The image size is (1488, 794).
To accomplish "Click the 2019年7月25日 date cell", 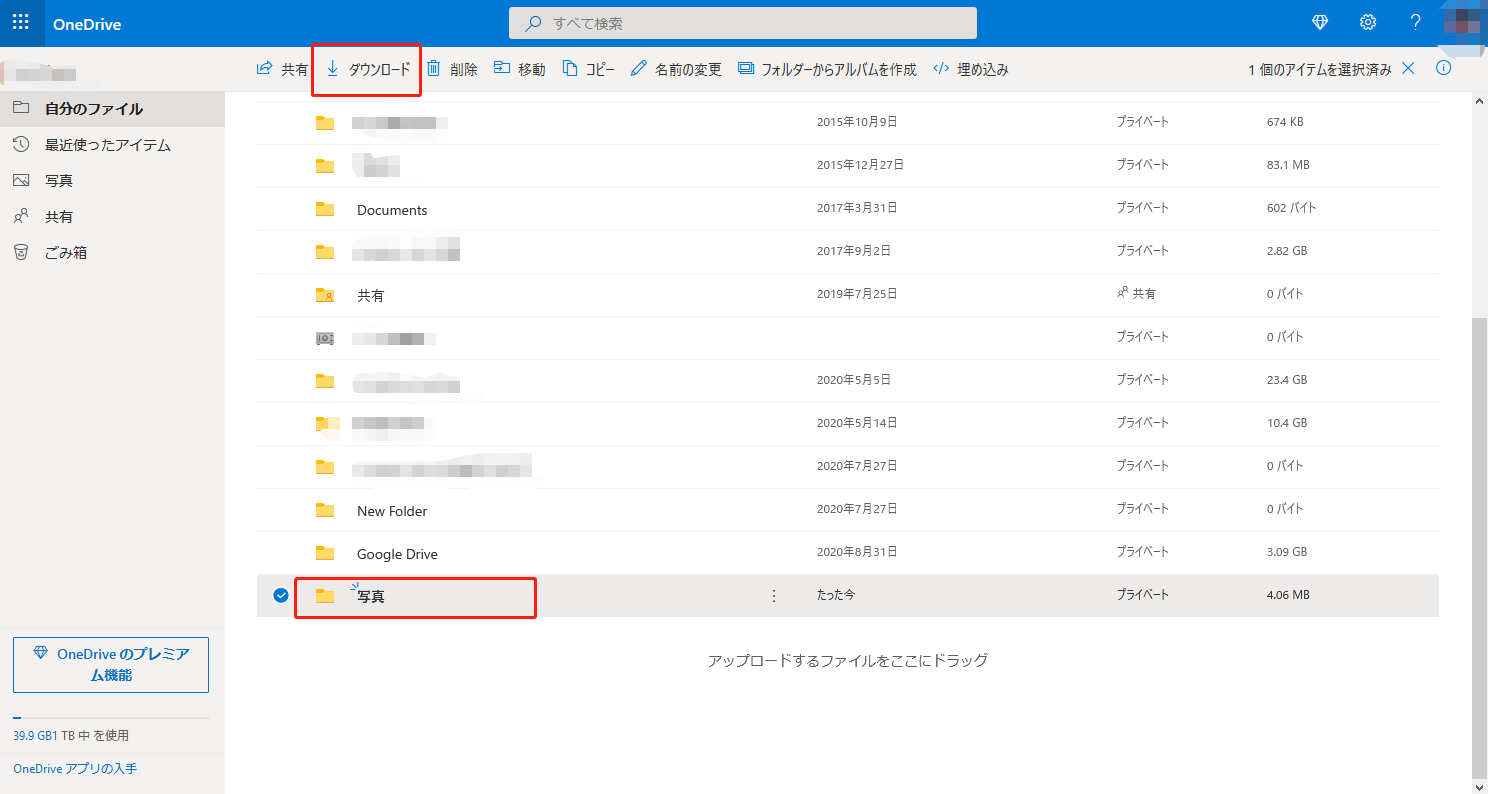I will coord(857,294).
